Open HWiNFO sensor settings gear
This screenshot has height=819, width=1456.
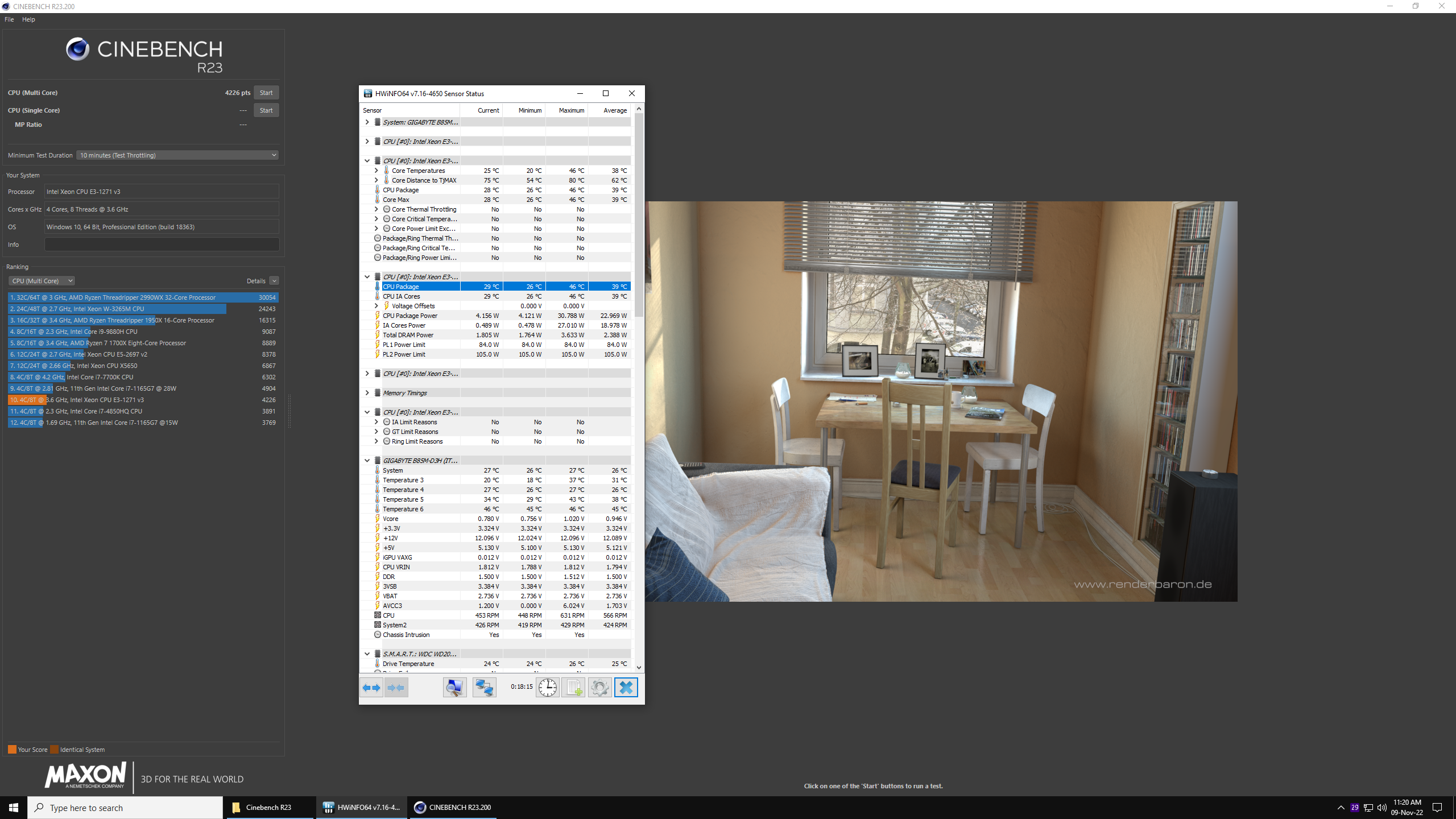(x=599, y=688)
